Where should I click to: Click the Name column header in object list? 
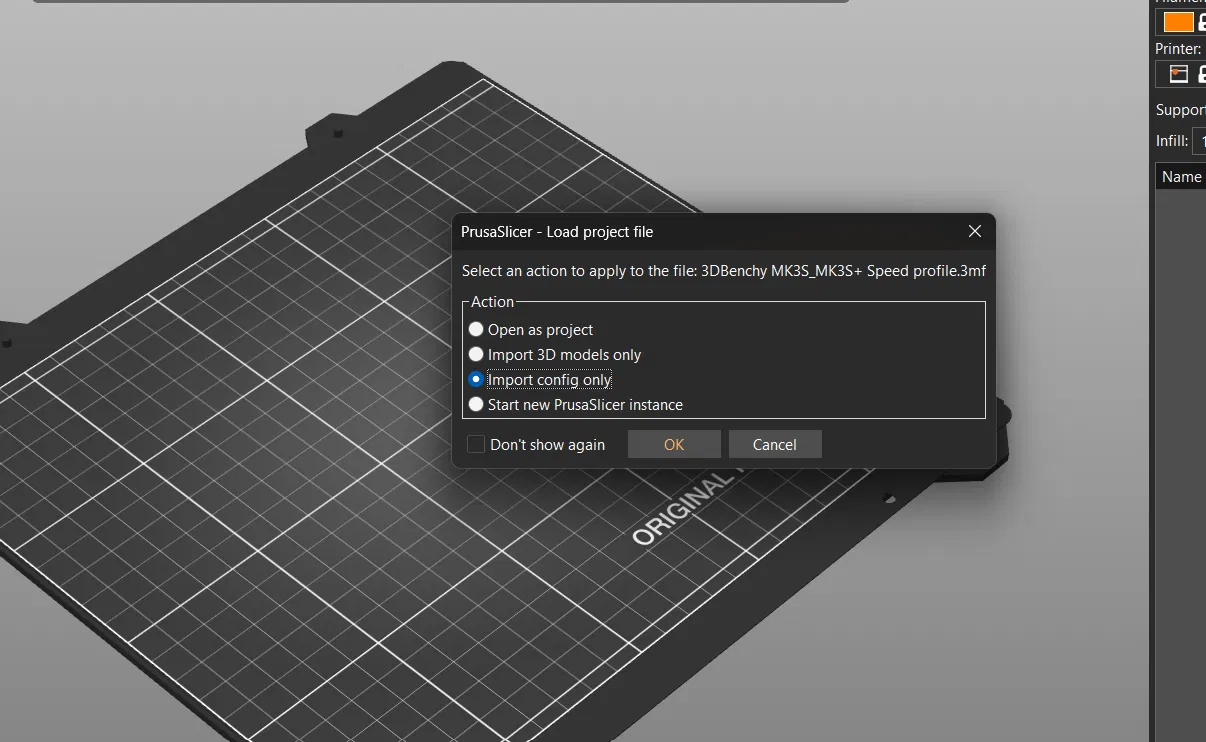[x=1181, y=176]
